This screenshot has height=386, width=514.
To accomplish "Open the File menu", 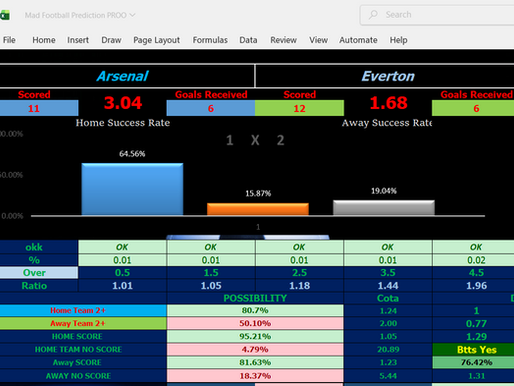I will pos(9,40).
